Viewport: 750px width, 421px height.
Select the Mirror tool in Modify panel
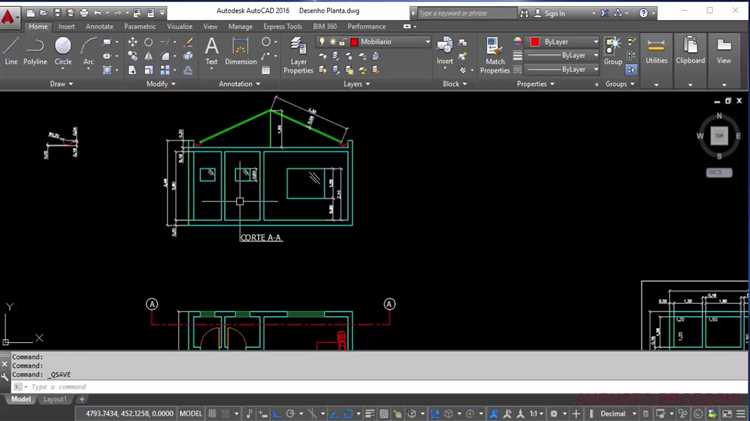149,56
